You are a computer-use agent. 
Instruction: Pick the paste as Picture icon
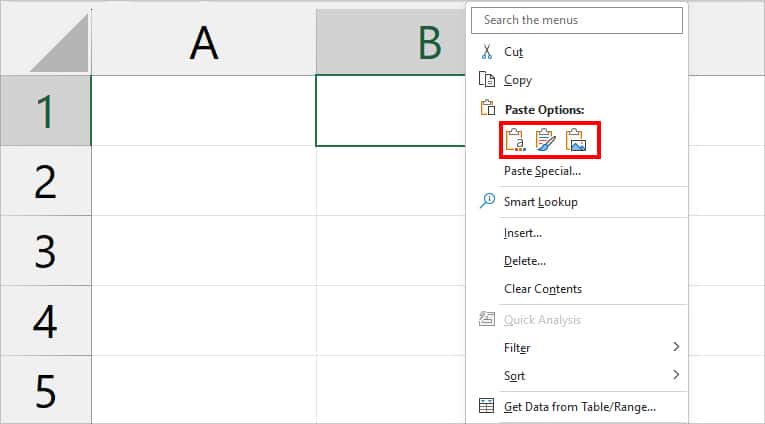click(576, 140)
